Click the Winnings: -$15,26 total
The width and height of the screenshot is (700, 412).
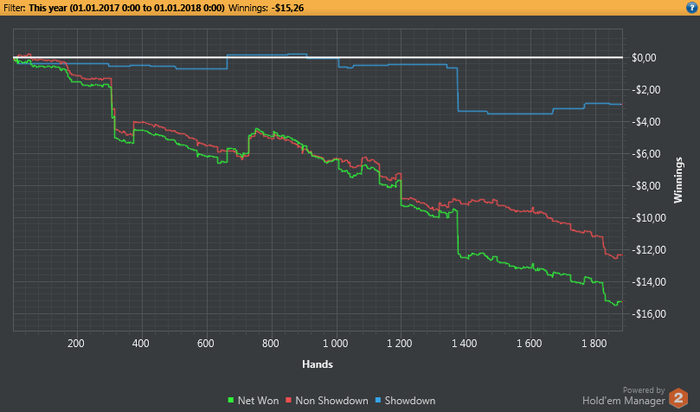tap(266, 8)
